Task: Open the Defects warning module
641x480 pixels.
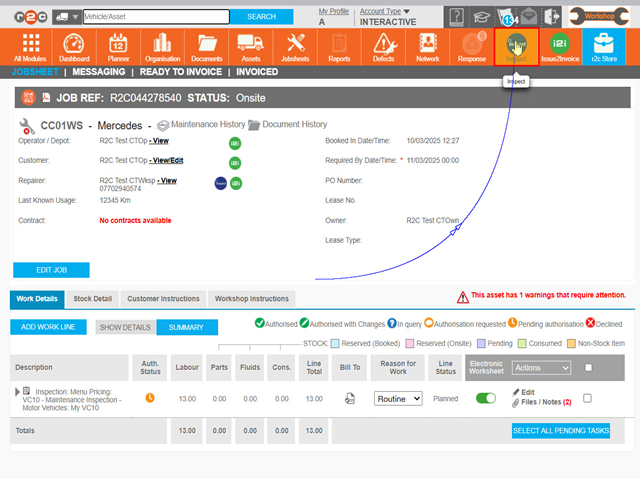Action: [x=383, y=47]
